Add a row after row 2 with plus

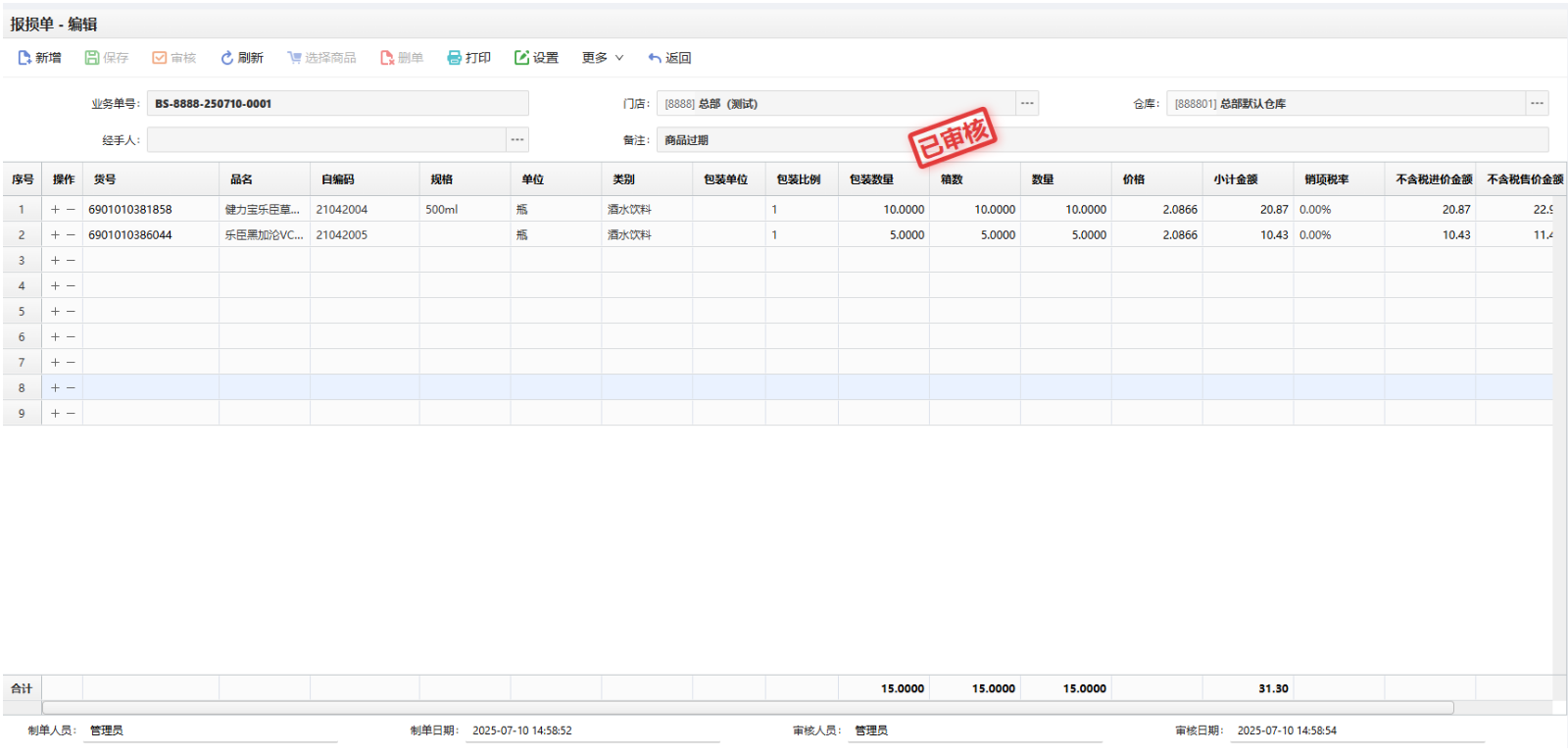click(x=55, y=235)
